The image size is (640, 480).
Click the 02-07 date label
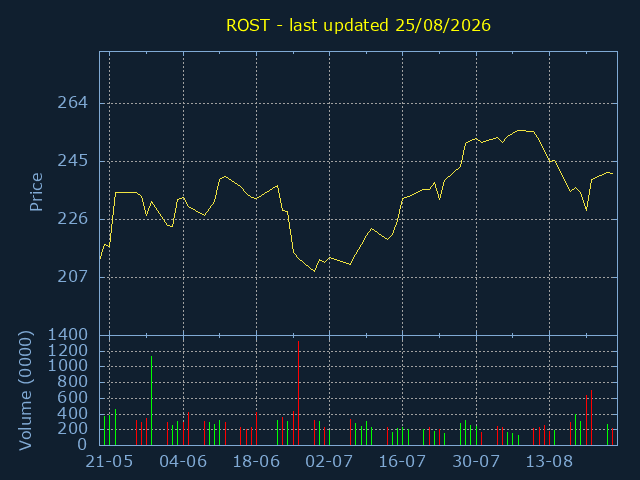[329, 462]
